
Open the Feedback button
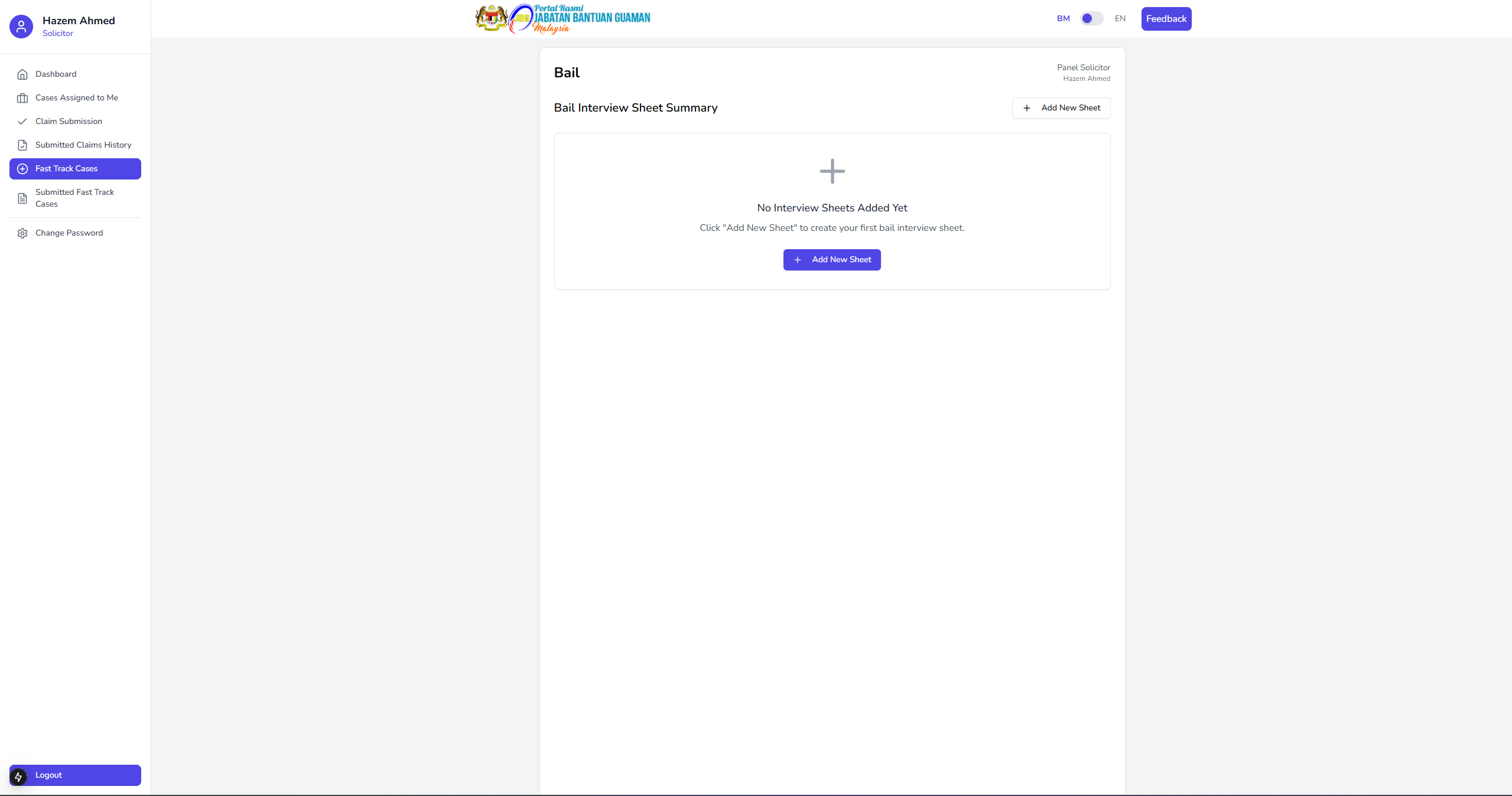click(1166, 19)
